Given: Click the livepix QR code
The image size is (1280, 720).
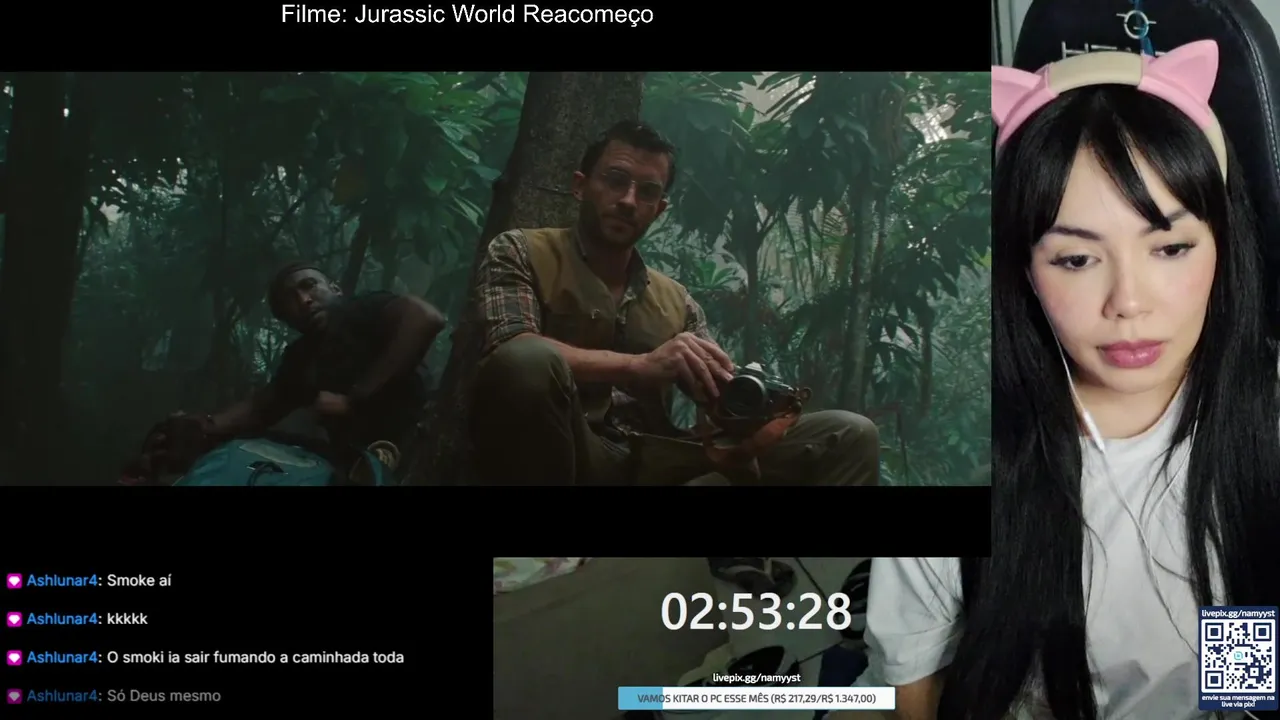Looking at the screenshot, I should [x=1238, y=656].
